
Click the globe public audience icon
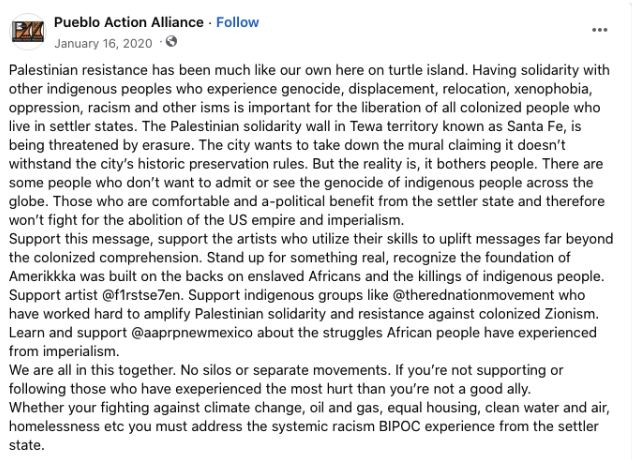tap(171, 42)
